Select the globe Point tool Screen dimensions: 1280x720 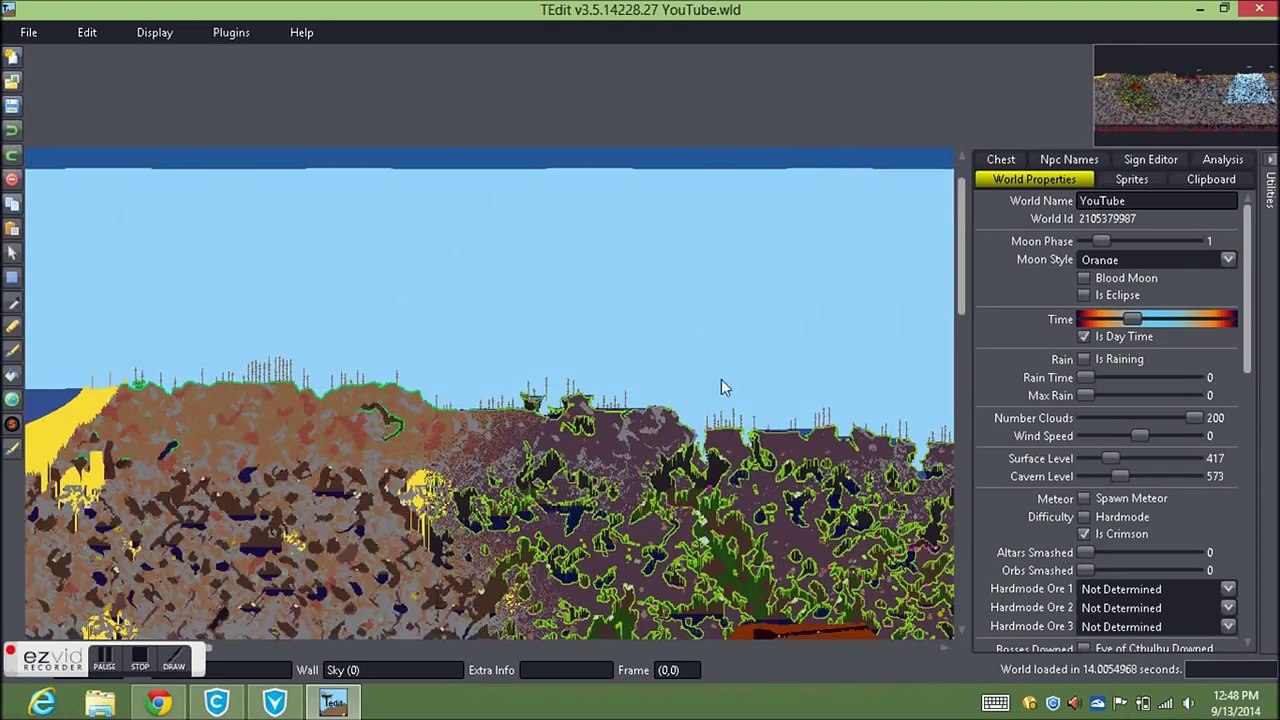click(x=12, y=400)
